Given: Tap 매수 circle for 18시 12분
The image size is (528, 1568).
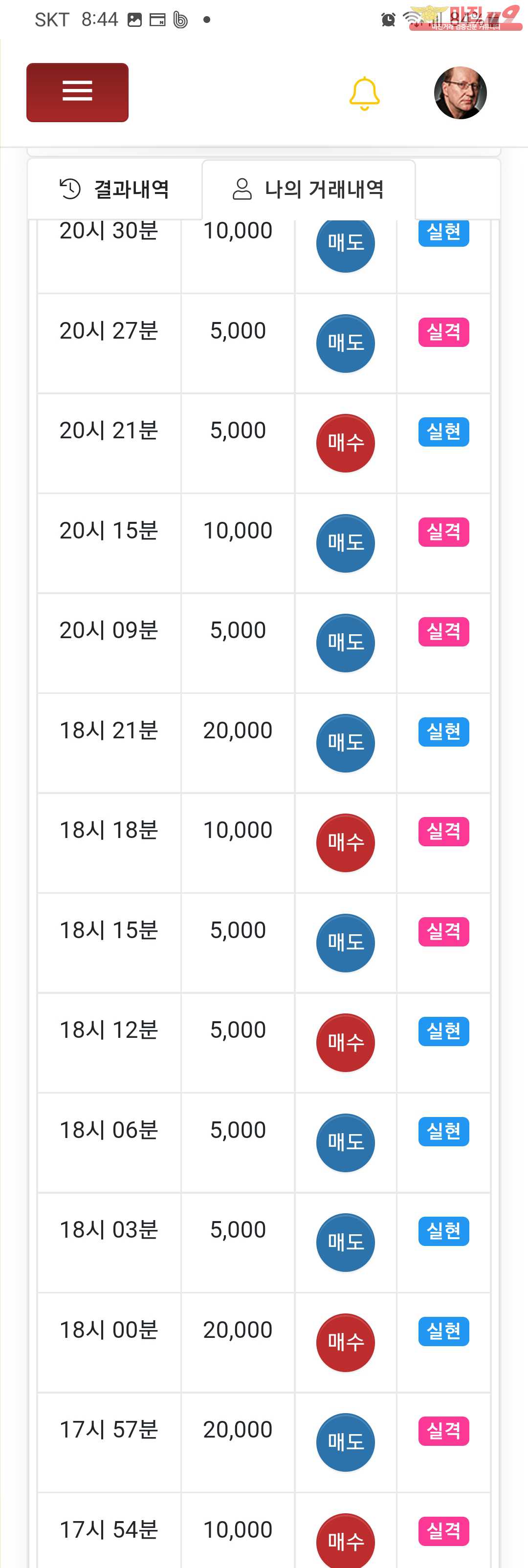Looking at the screenshot, I should point(345,1043).
